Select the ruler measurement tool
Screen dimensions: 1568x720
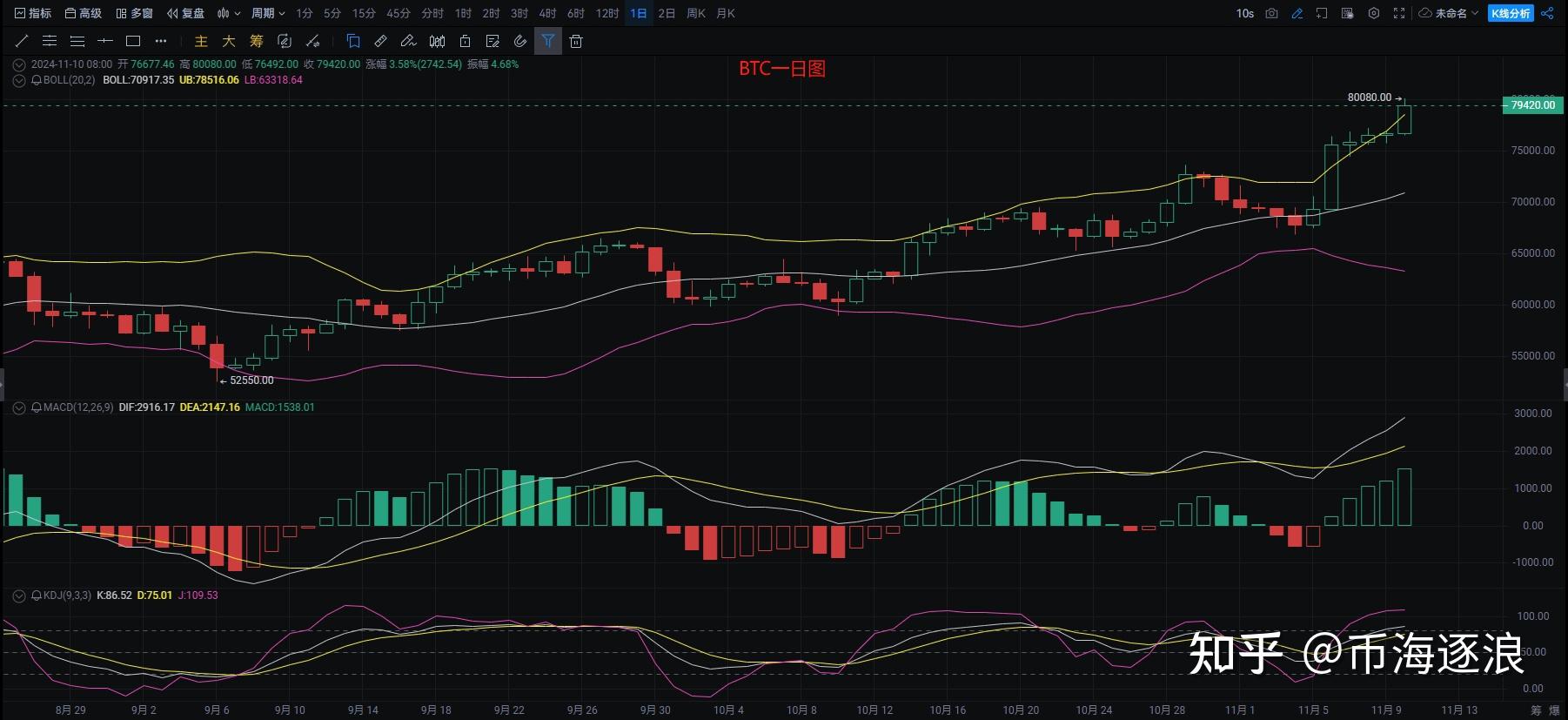point(380,41)
